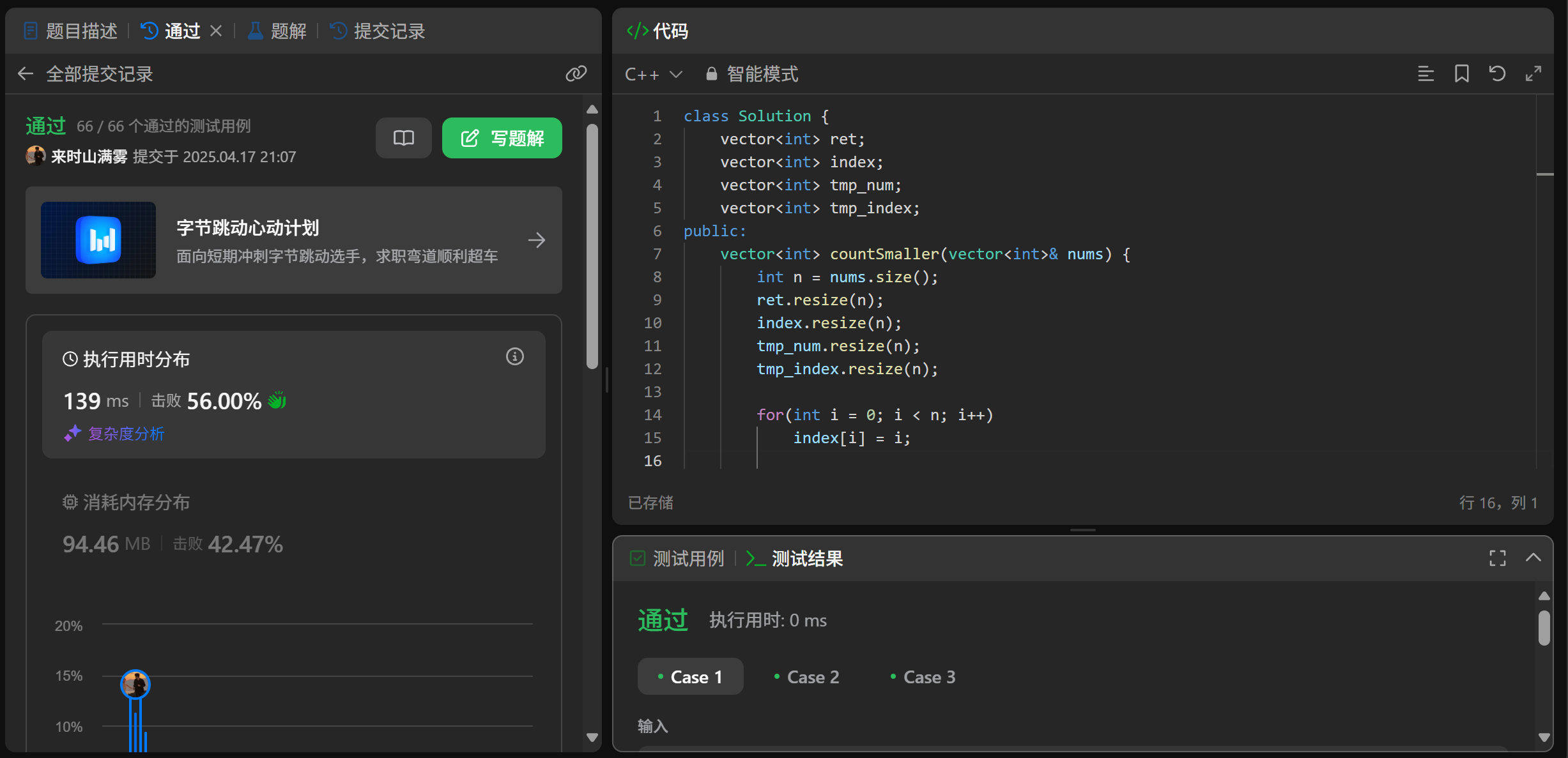Collapse the test results panel chevron
This screenshot has height=758, width=1568.
[1533, 558]
